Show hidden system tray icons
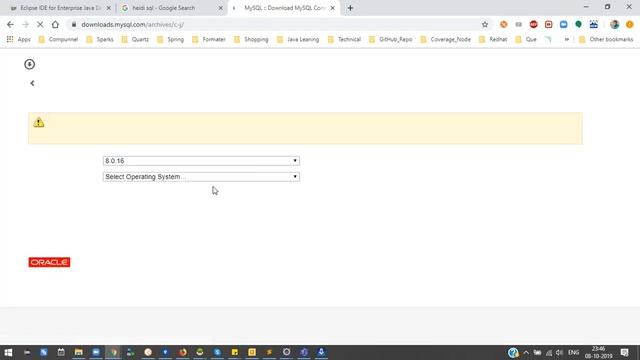The width and height of the screenshot is (640, 360). [x=526, y=352]
